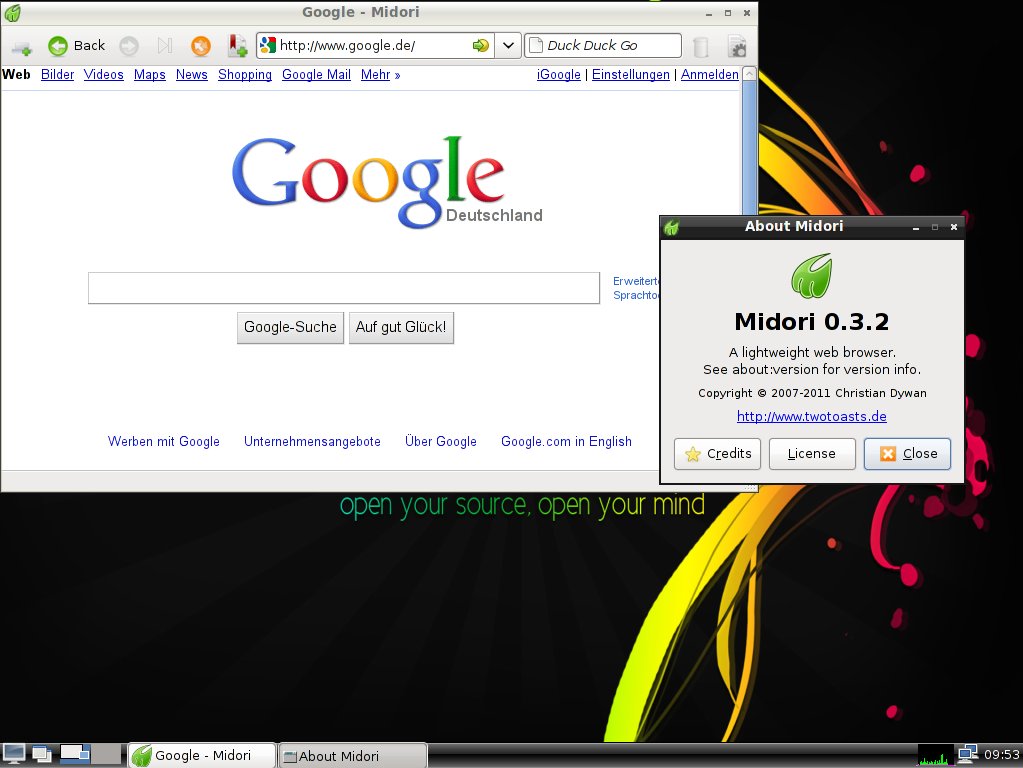Open http://www.twotoasts.de link
1023x768 pixels.
[812, 416]
